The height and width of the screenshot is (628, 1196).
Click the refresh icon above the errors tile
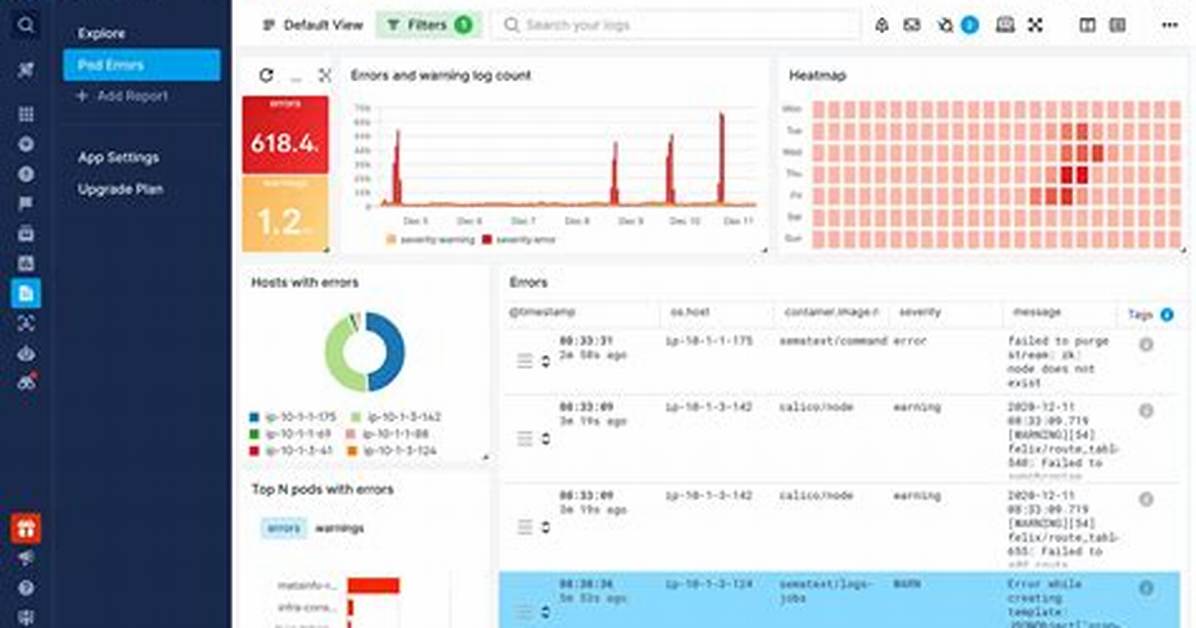265,75
